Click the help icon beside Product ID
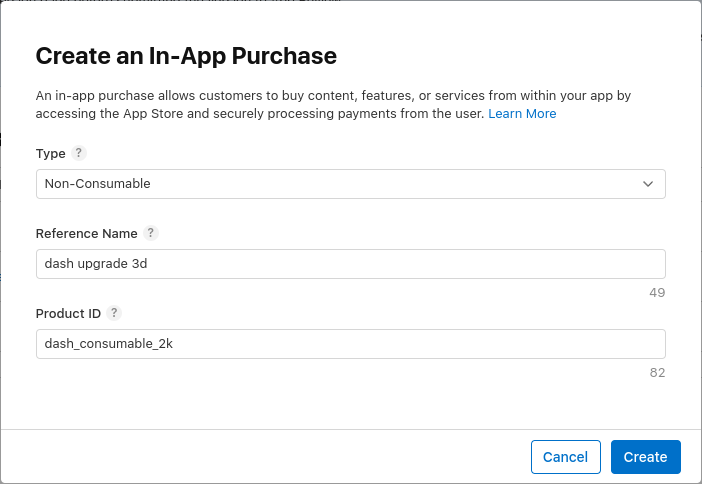This screenshot has width=702, height=484. point(114,313)
